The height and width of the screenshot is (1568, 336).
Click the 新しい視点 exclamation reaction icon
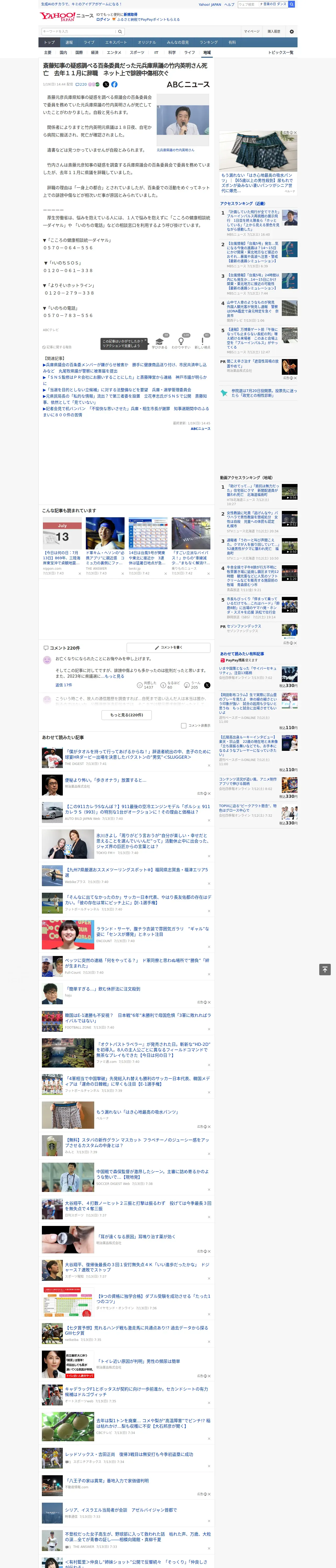click(203, 342)
